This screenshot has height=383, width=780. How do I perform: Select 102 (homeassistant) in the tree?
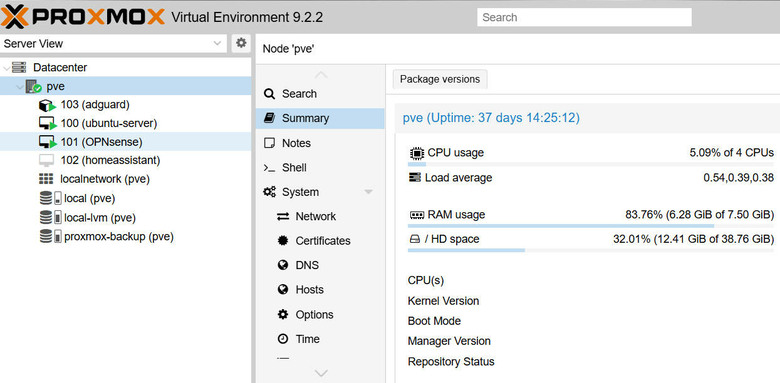[125, 160]
